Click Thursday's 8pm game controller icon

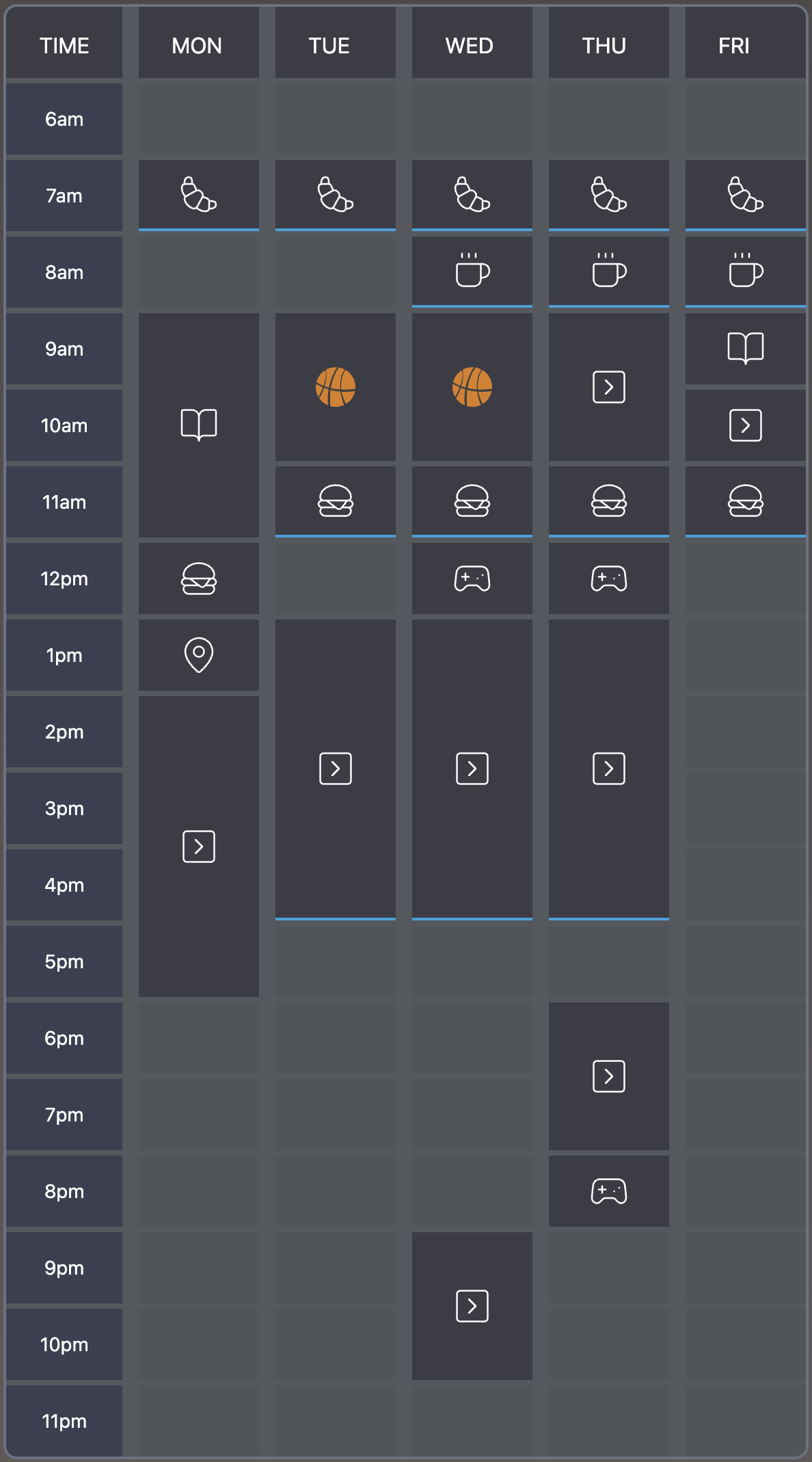609,1191
